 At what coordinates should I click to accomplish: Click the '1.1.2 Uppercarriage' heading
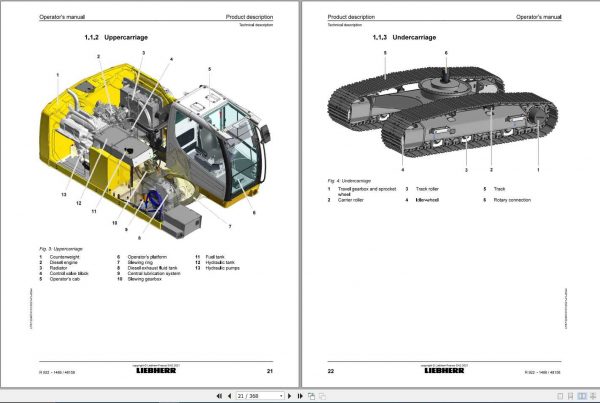pos(116,38)
